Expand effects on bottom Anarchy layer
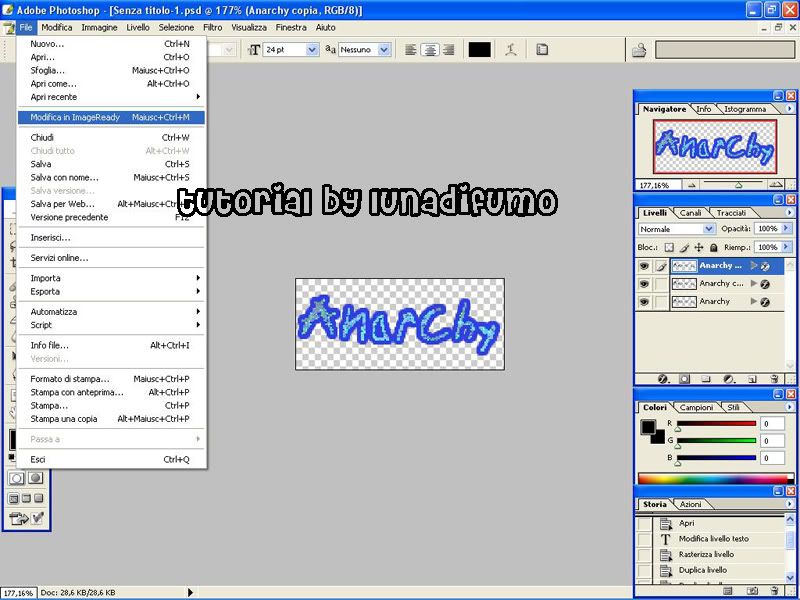The image size is (800, 600). click(x=754, y=302)
